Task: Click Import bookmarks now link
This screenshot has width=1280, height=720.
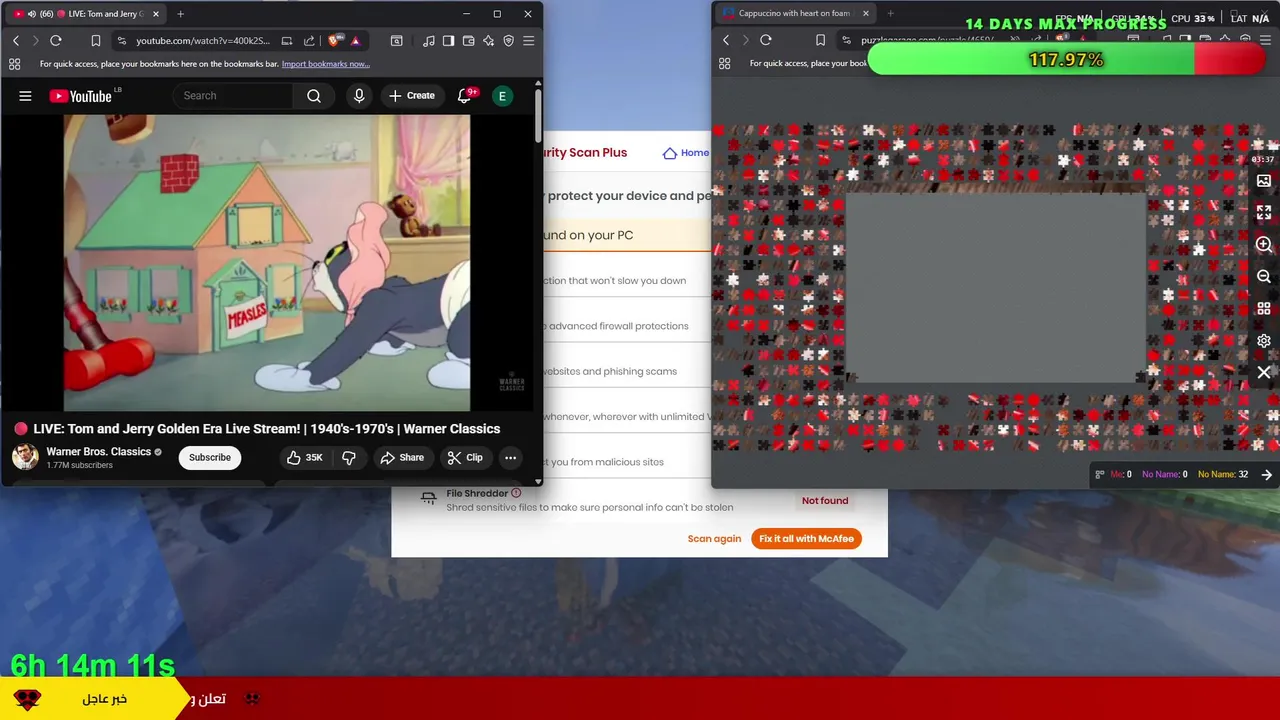Action: [326, 64]
